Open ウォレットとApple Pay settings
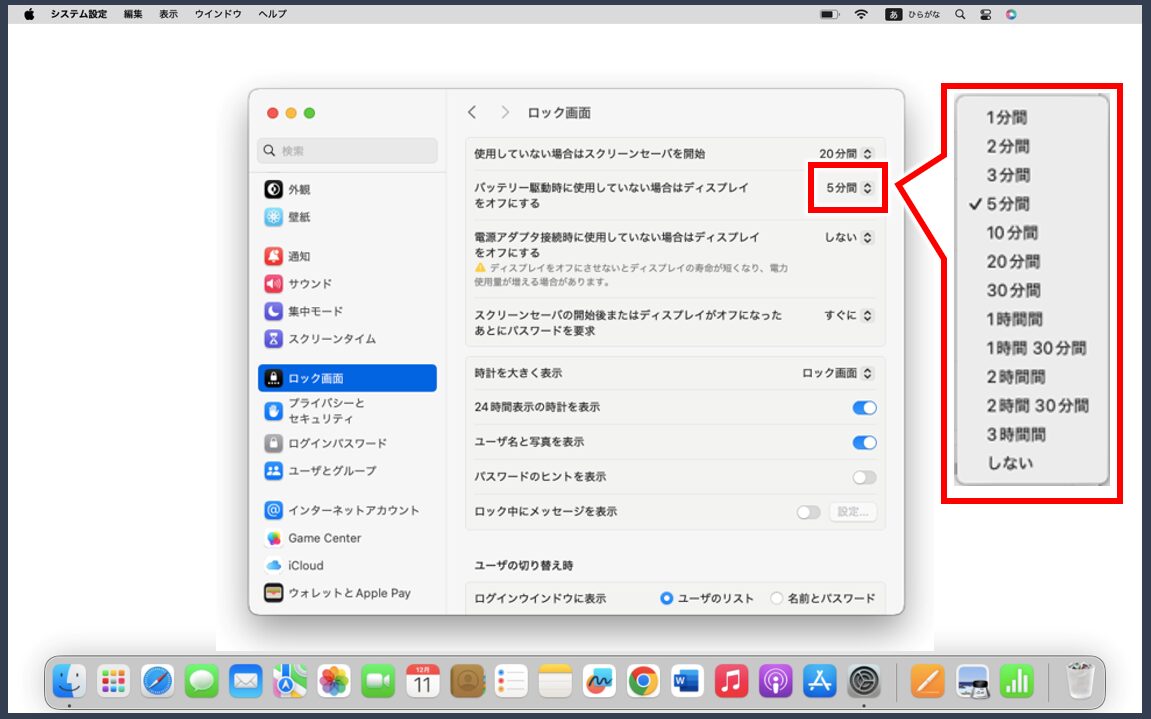Screen dimensions: 1151x719 click(x=346, y=592)
